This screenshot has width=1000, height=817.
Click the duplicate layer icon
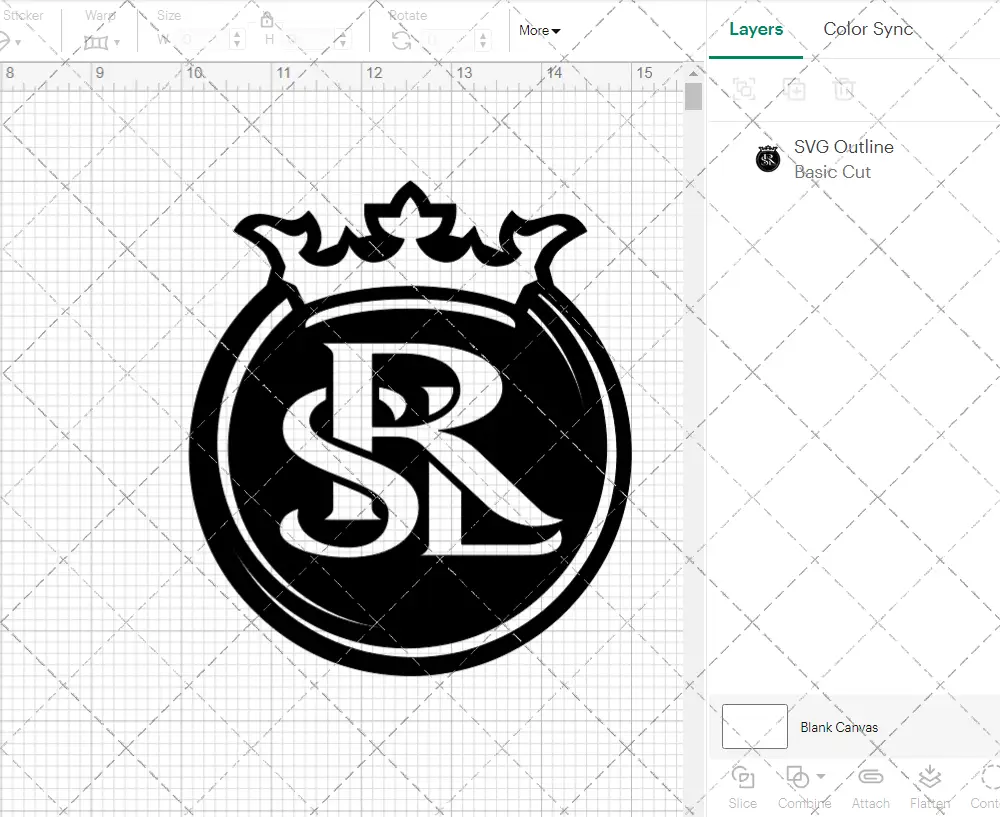click(795, 89)
